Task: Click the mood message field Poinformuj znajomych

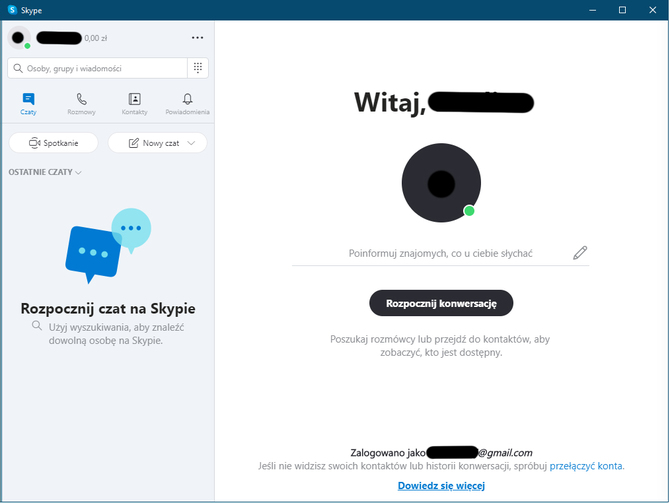Action: click(440, 253)
